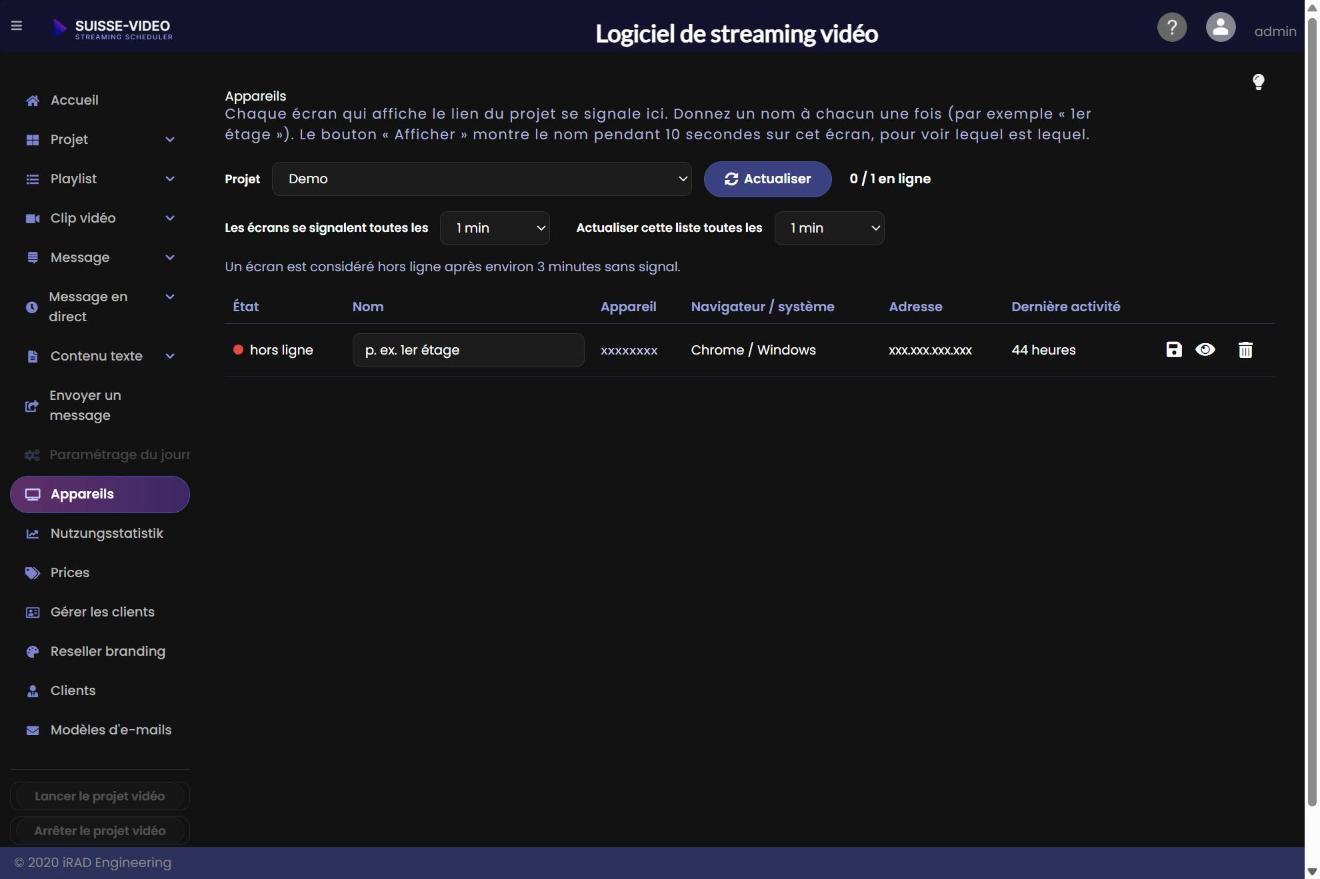Click the Chrome / Windows cell

(753, 350)
